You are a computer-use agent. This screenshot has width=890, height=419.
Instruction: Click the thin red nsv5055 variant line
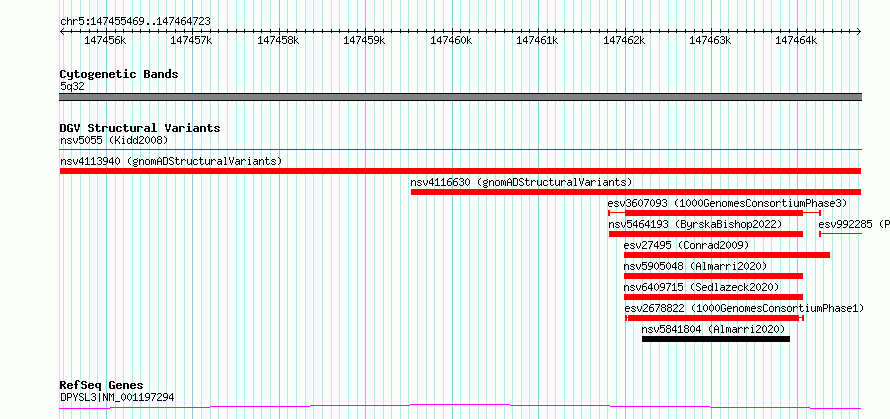(460, 150)
